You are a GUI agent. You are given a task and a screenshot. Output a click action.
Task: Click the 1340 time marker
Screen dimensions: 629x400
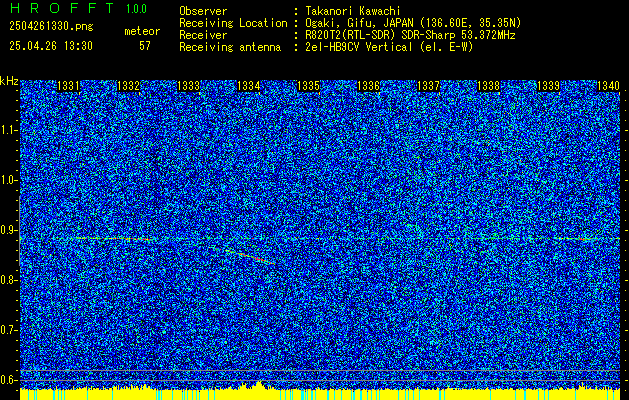(609, 86)
